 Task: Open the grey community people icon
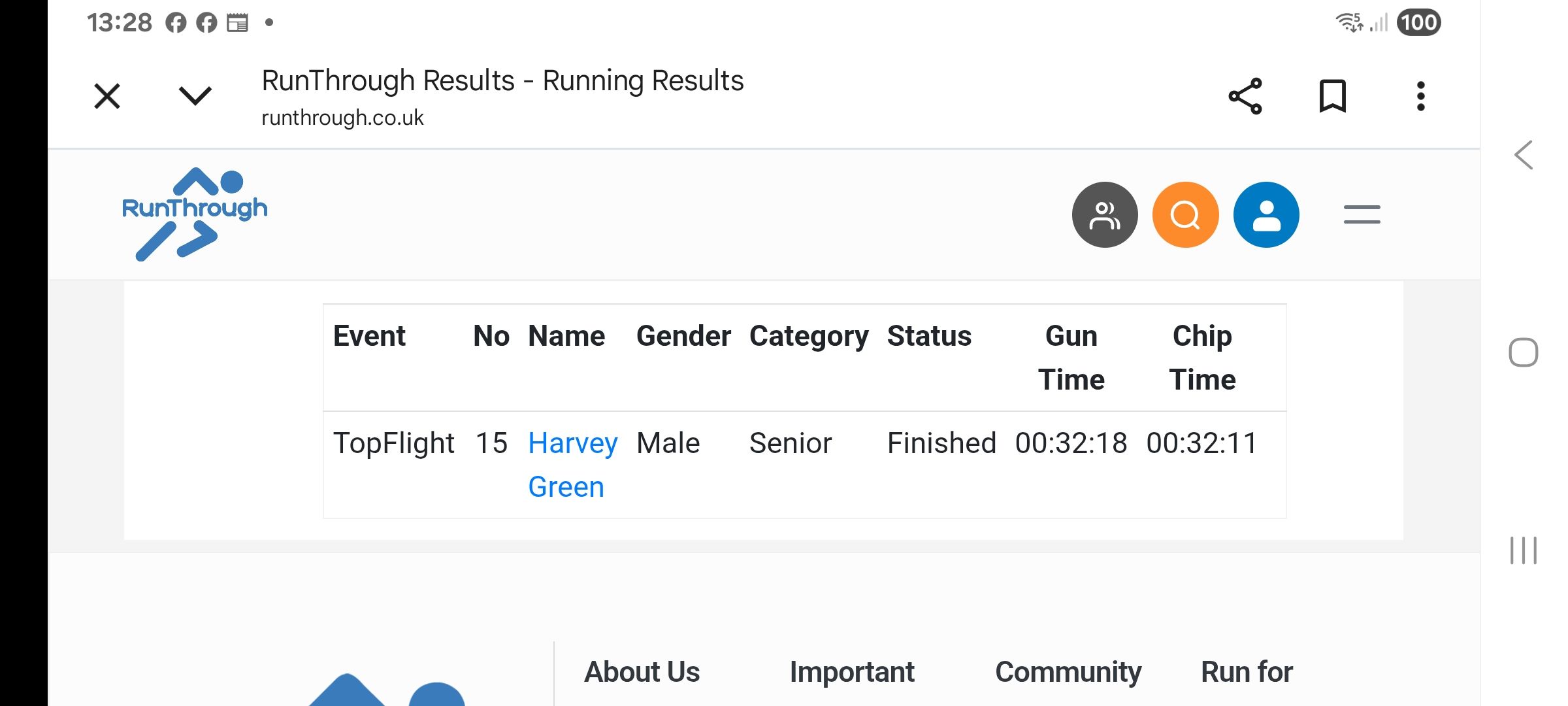click(1105, 215)
